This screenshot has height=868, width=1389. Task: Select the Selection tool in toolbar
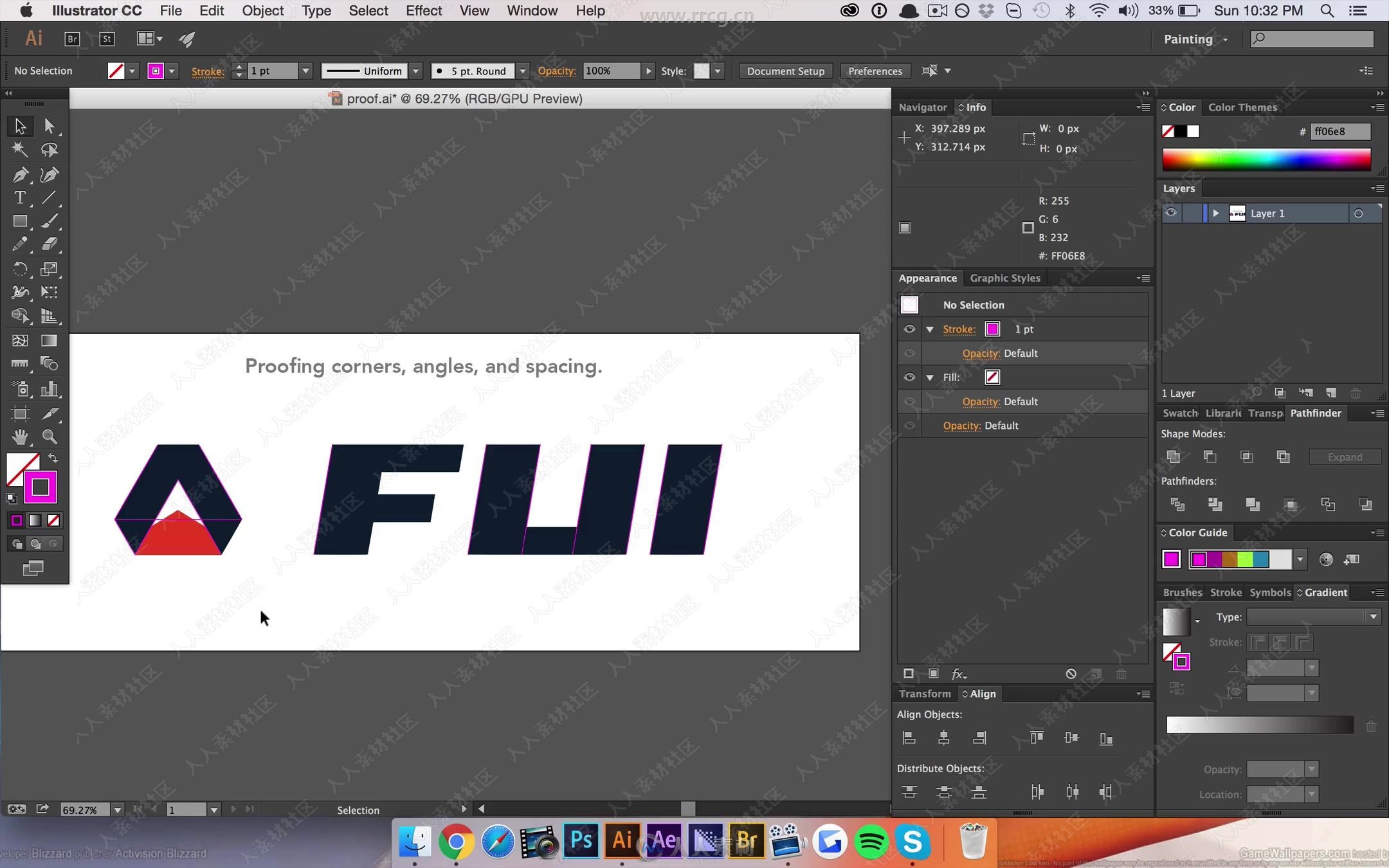tap(20, 125)
